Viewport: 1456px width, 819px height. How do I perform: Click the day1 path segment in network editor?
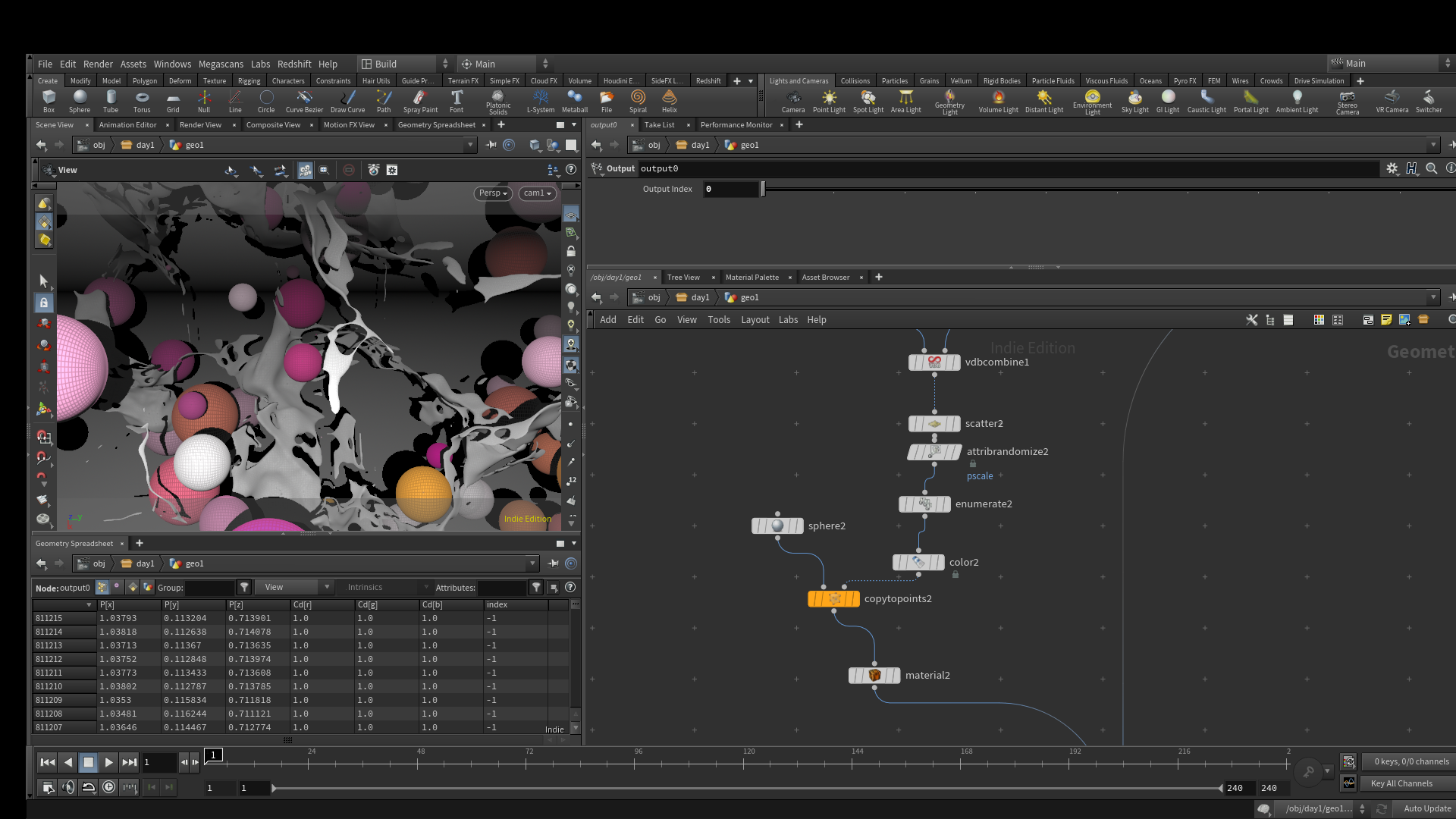(693, 297)
